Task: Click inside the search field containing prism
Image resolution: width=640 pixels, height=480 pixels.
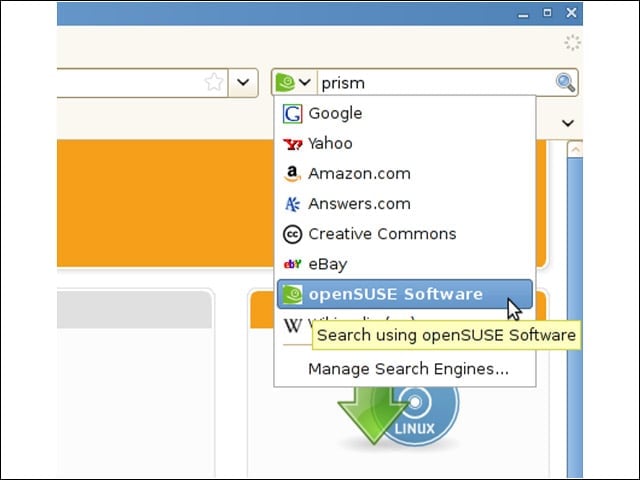Action: (435, 83)
